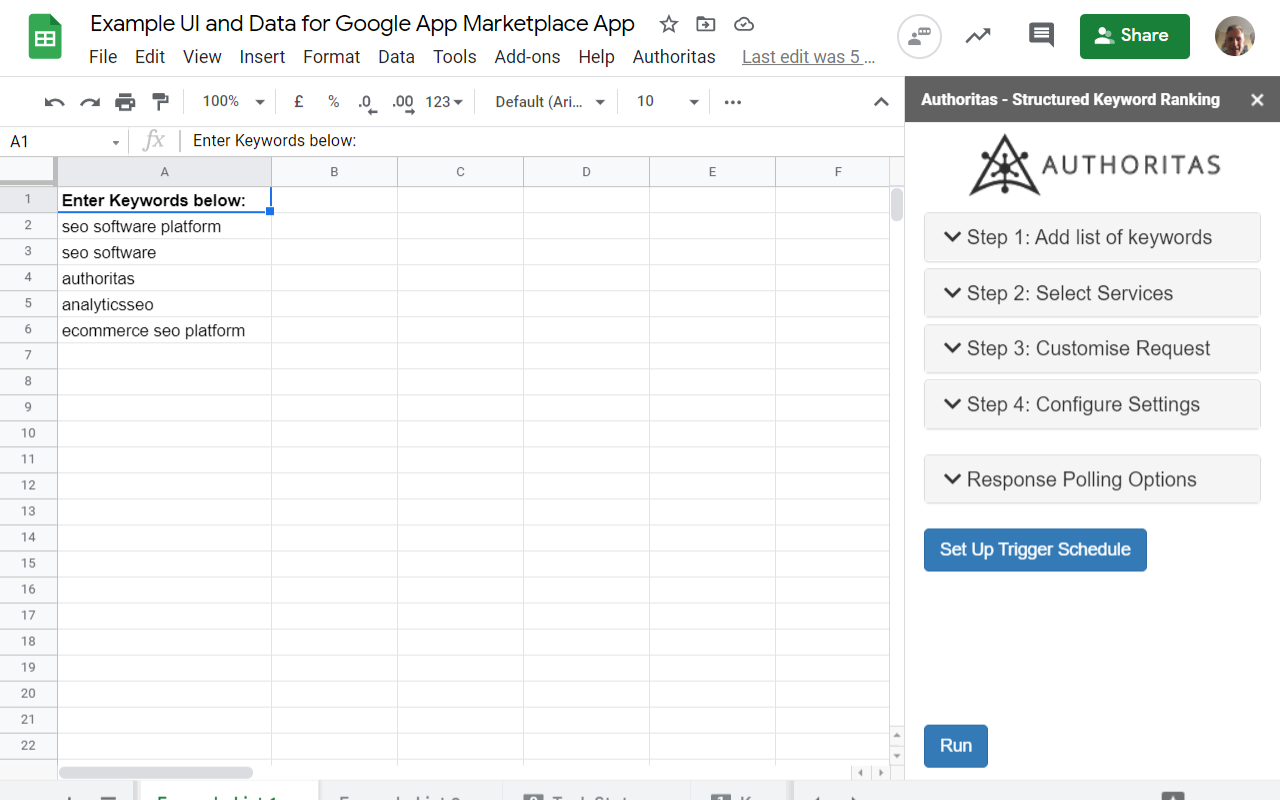Screen dimensions: 1280x800
Task: Open the Help menu
Action: tap(596, 57)
